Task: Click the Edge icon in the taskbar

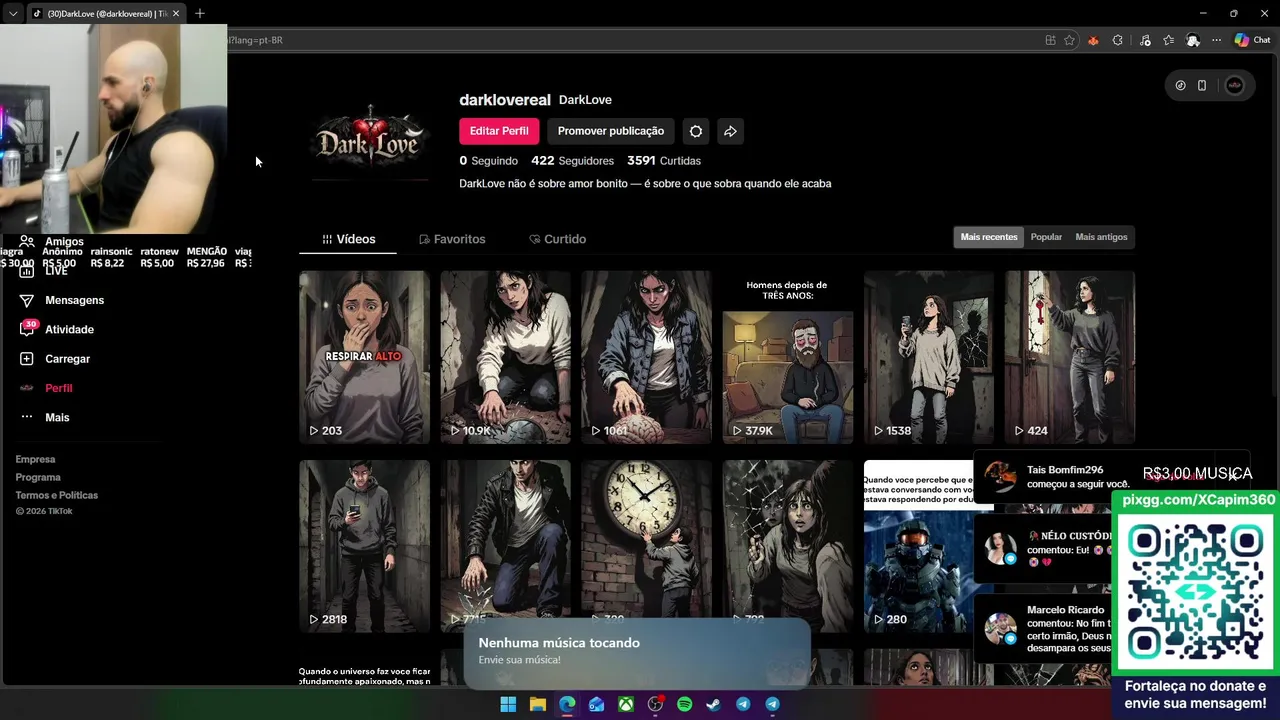Action: point(567,704)
